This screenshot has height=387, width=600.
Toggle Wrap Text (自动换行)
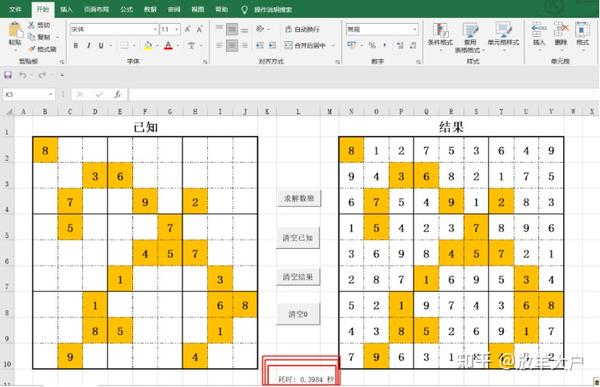tap(302, 29)
